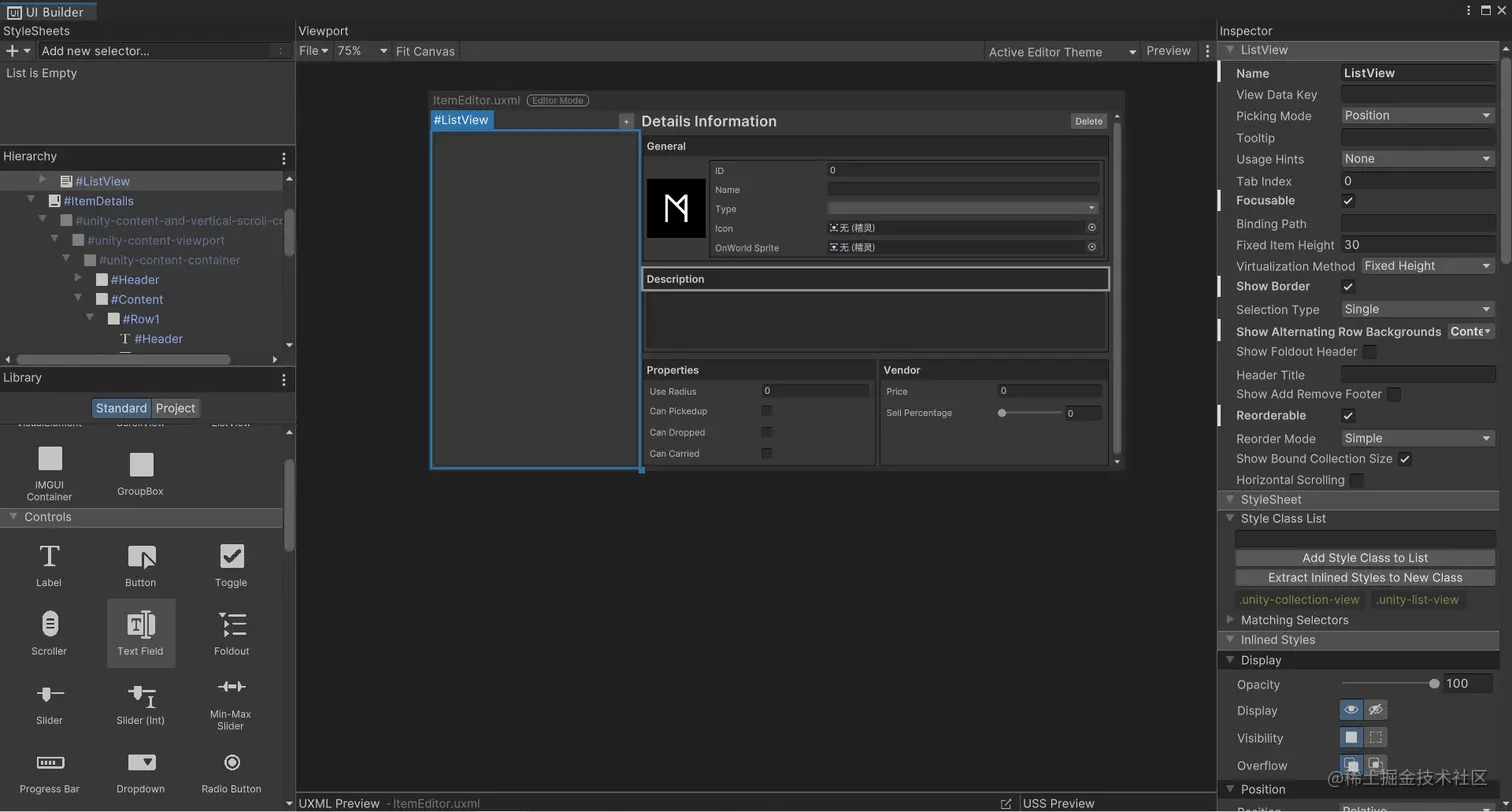
Task: Open the Selection Type dropdown
Action: [x=1417, y=310]
